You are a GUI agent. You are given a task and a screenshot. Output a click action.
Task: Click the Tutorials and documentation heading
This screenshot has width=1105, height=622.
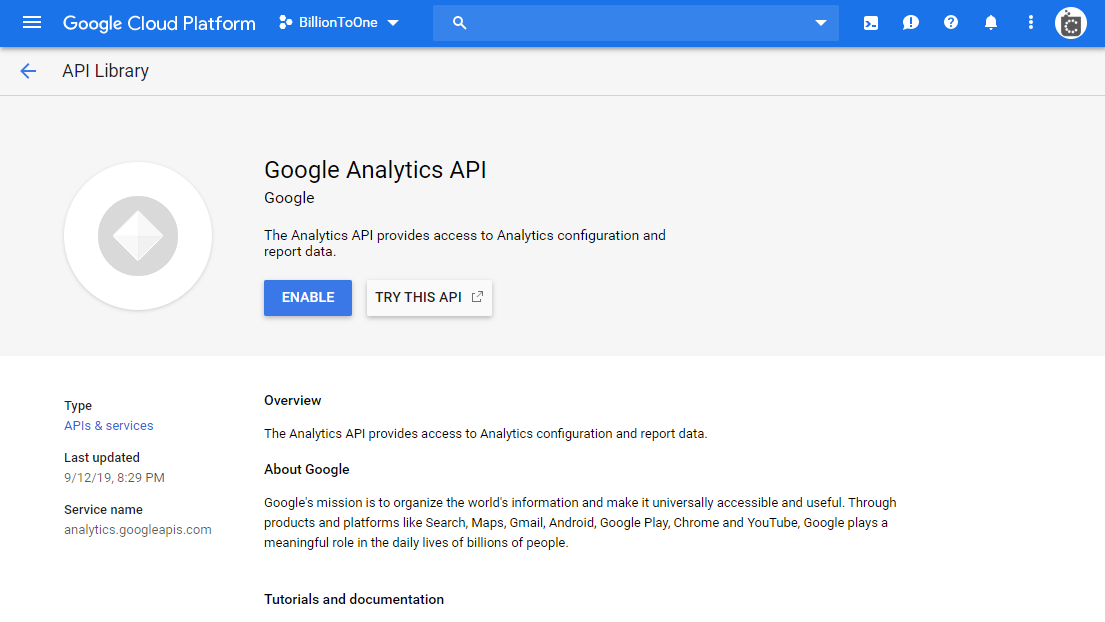coord(354,600)
